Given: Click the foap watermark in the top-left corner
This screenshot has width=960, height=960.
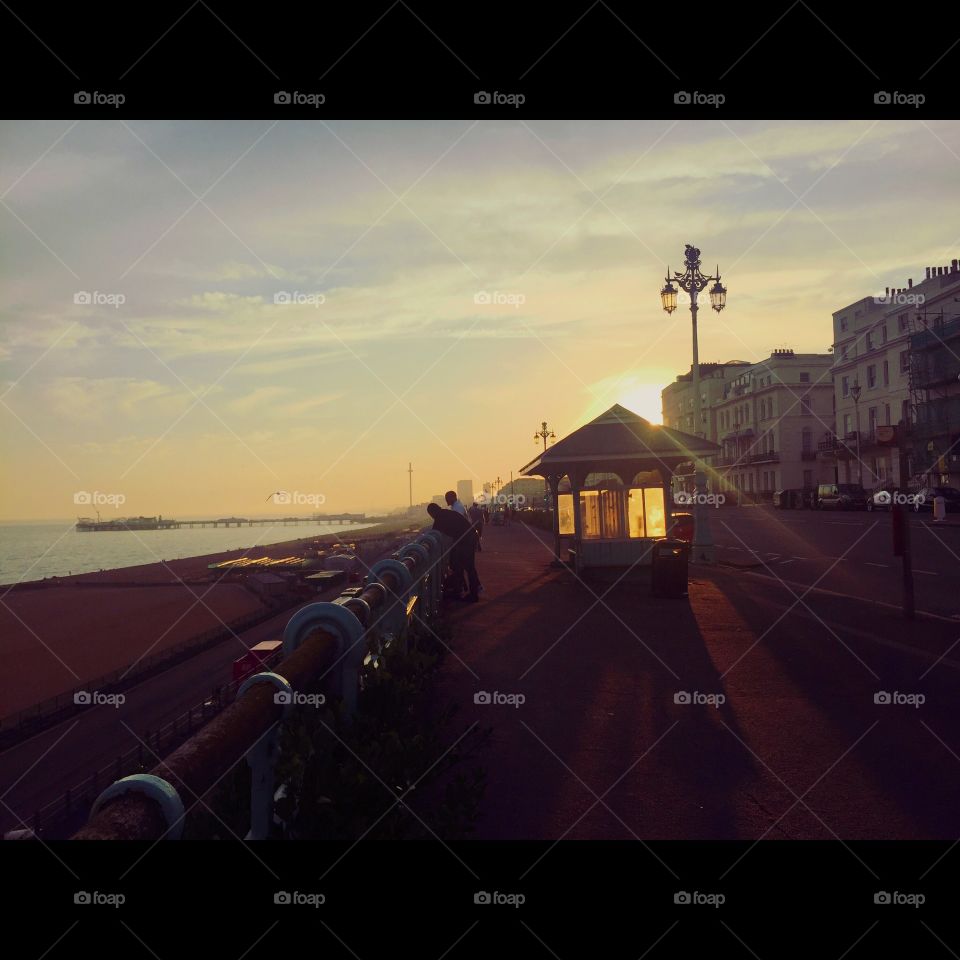Looking at the screenshot, I should point(99,99).
